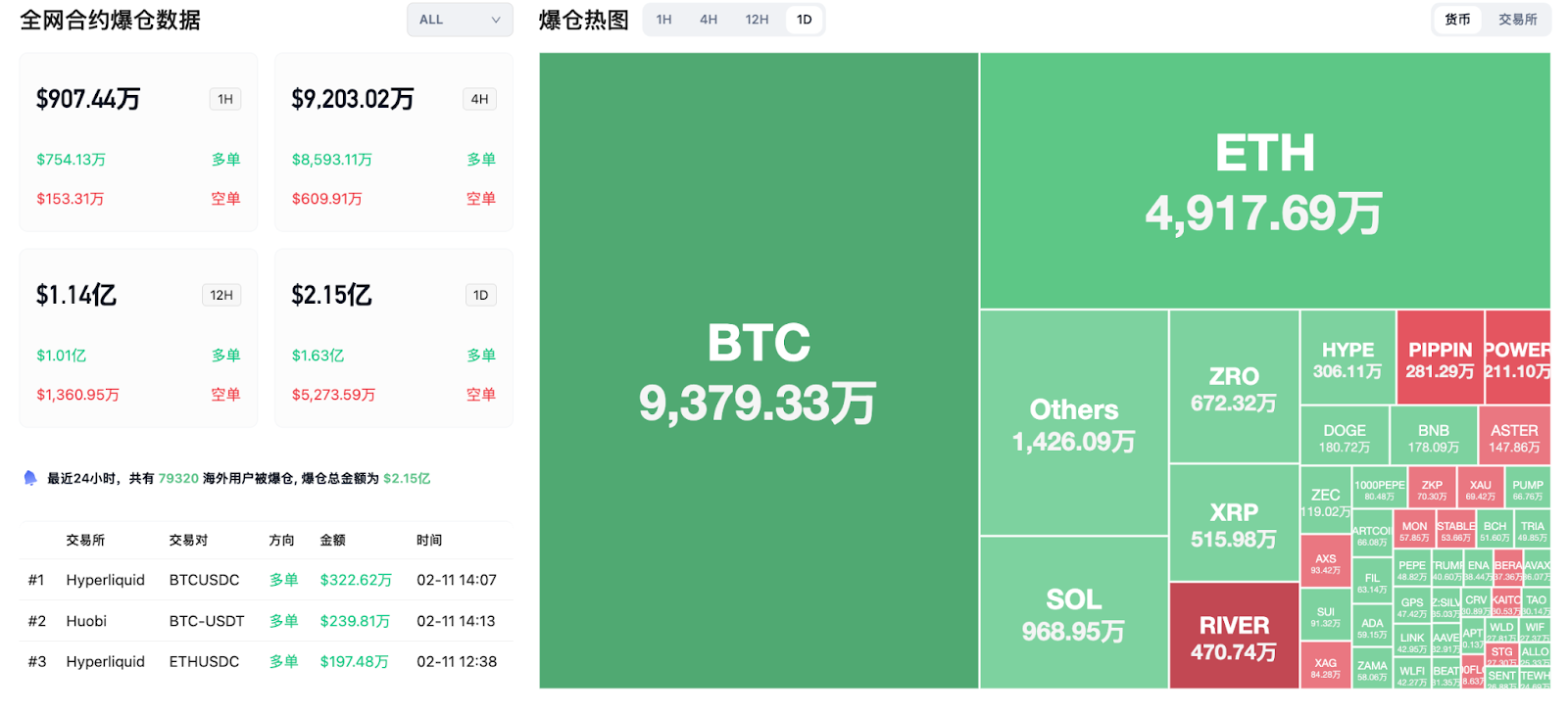Image resolution: width=1568 pixels, height=715 pixels.
Task: Click the SOL heatmap tile
Action: click(1073, 613)
